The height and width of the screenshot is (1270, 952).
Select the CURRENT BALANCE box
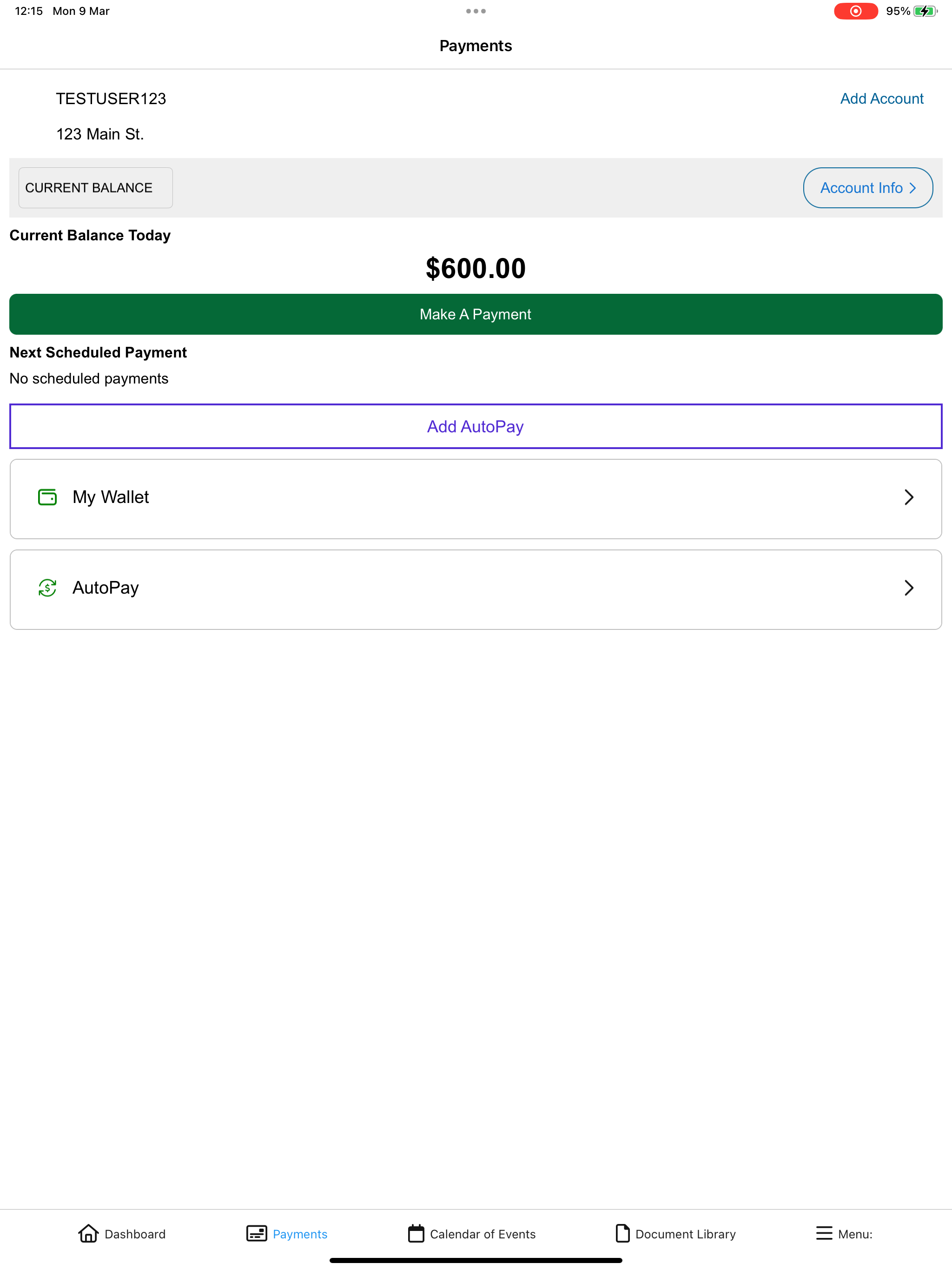[96, 188]
